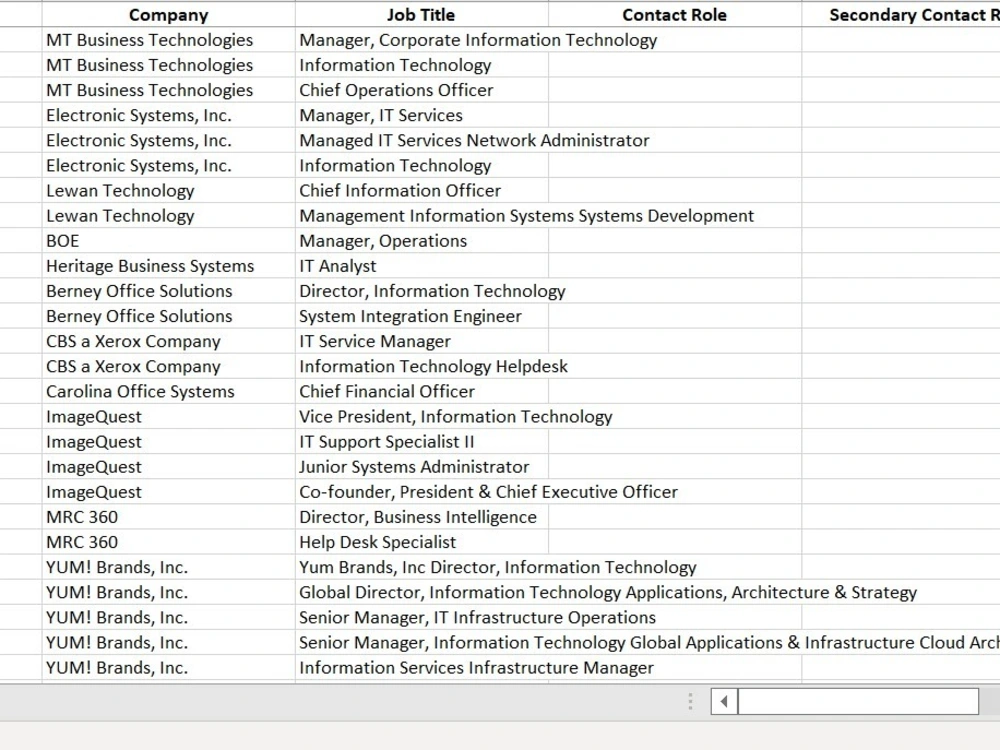The height and width of the screenshot is (750, 1000).
Task: Click the Lewan Technology cell beside Chief Information Officer
Action: 168,191
